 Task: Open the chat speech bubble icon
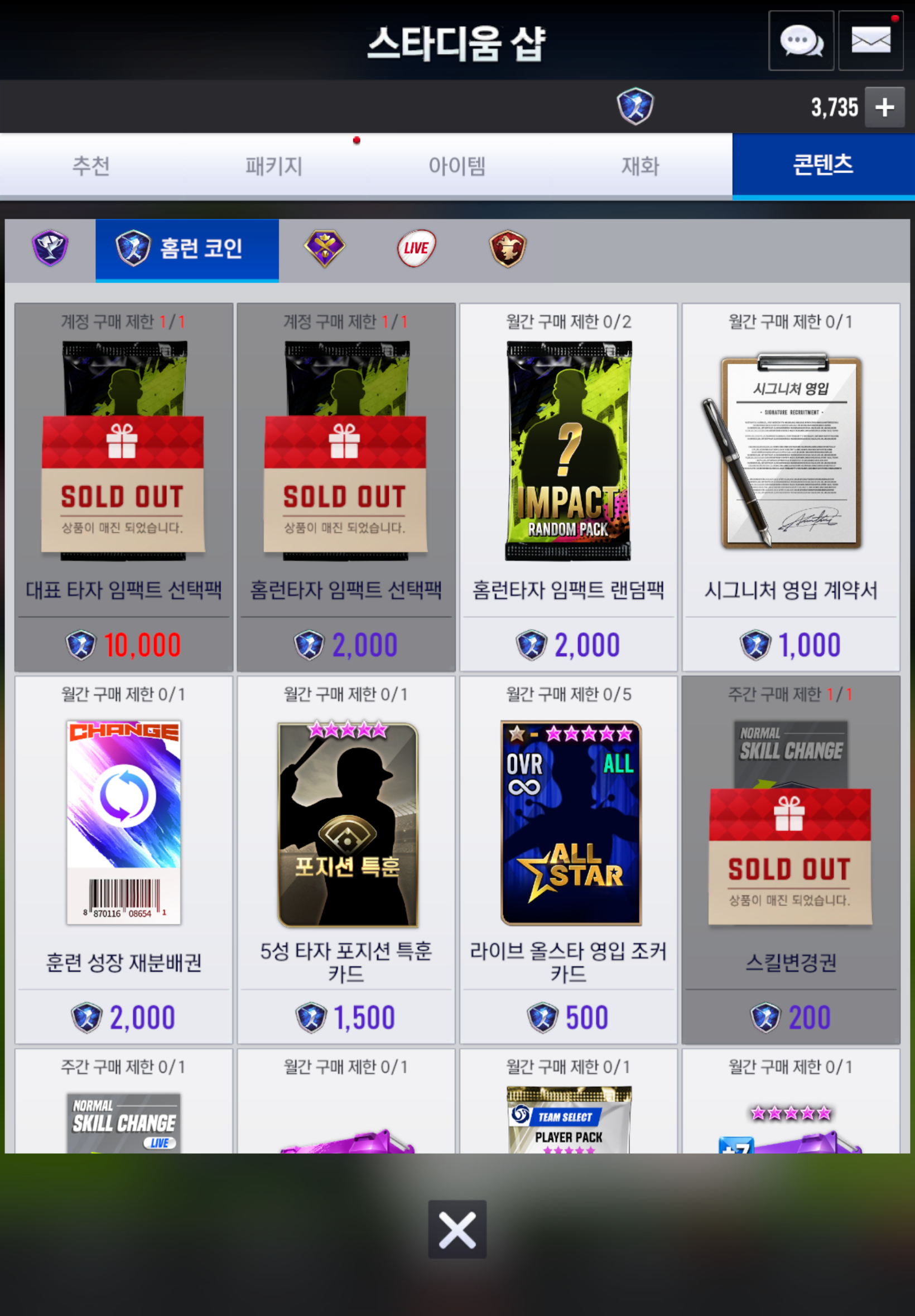click(x=801, y=41)
